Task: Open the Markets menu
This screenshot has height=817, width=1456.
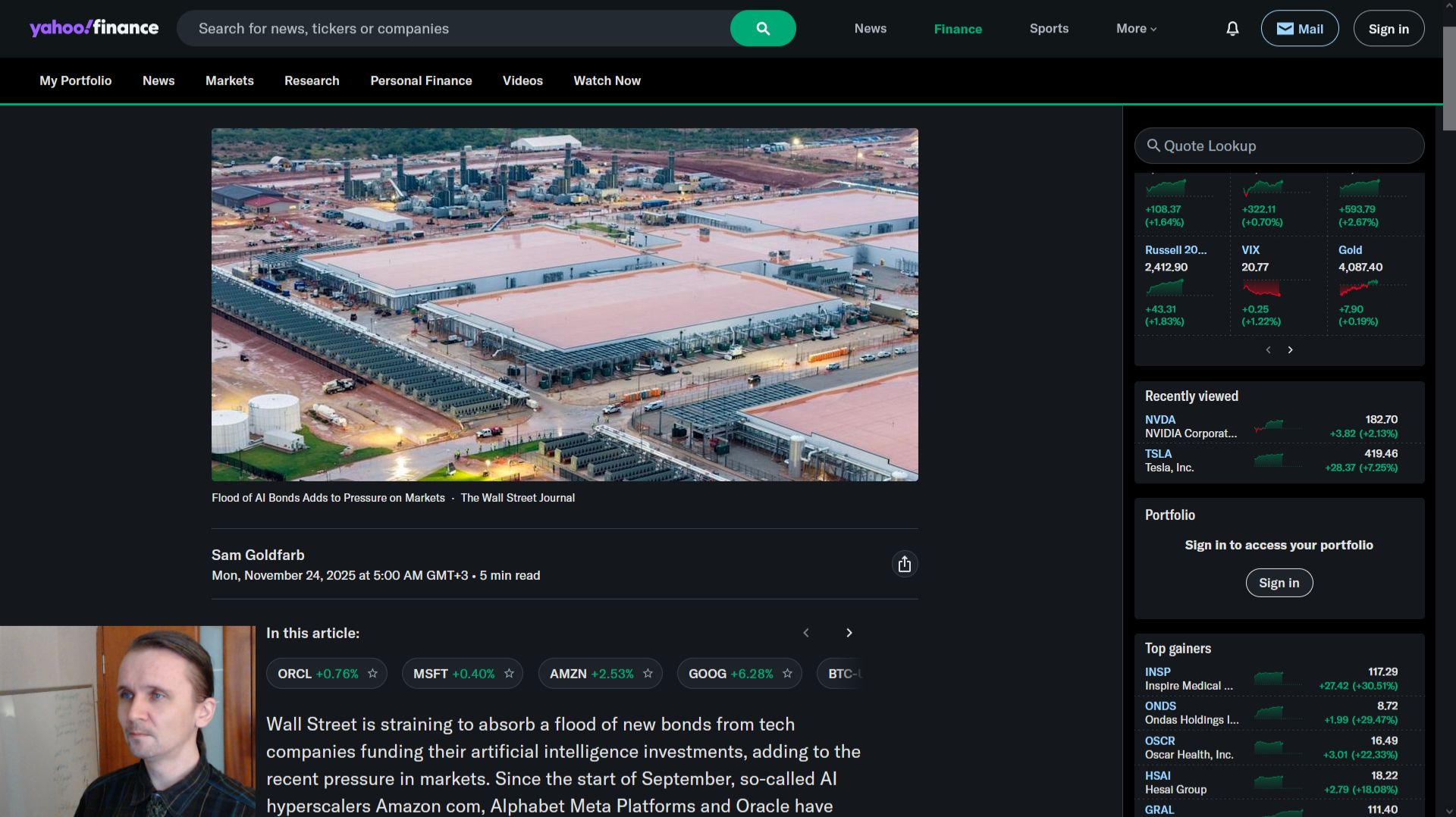Action: [x=230, y=80]
